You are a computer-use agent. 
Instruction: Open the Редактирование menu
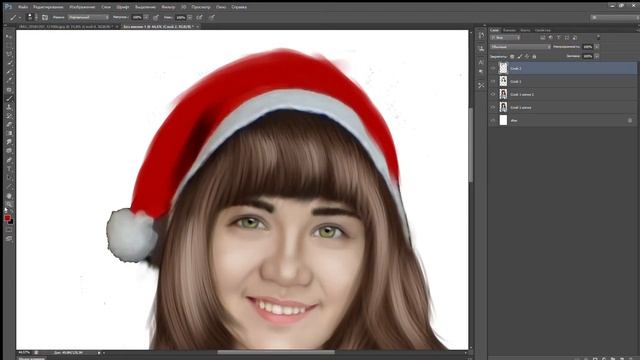pos(48,7)
